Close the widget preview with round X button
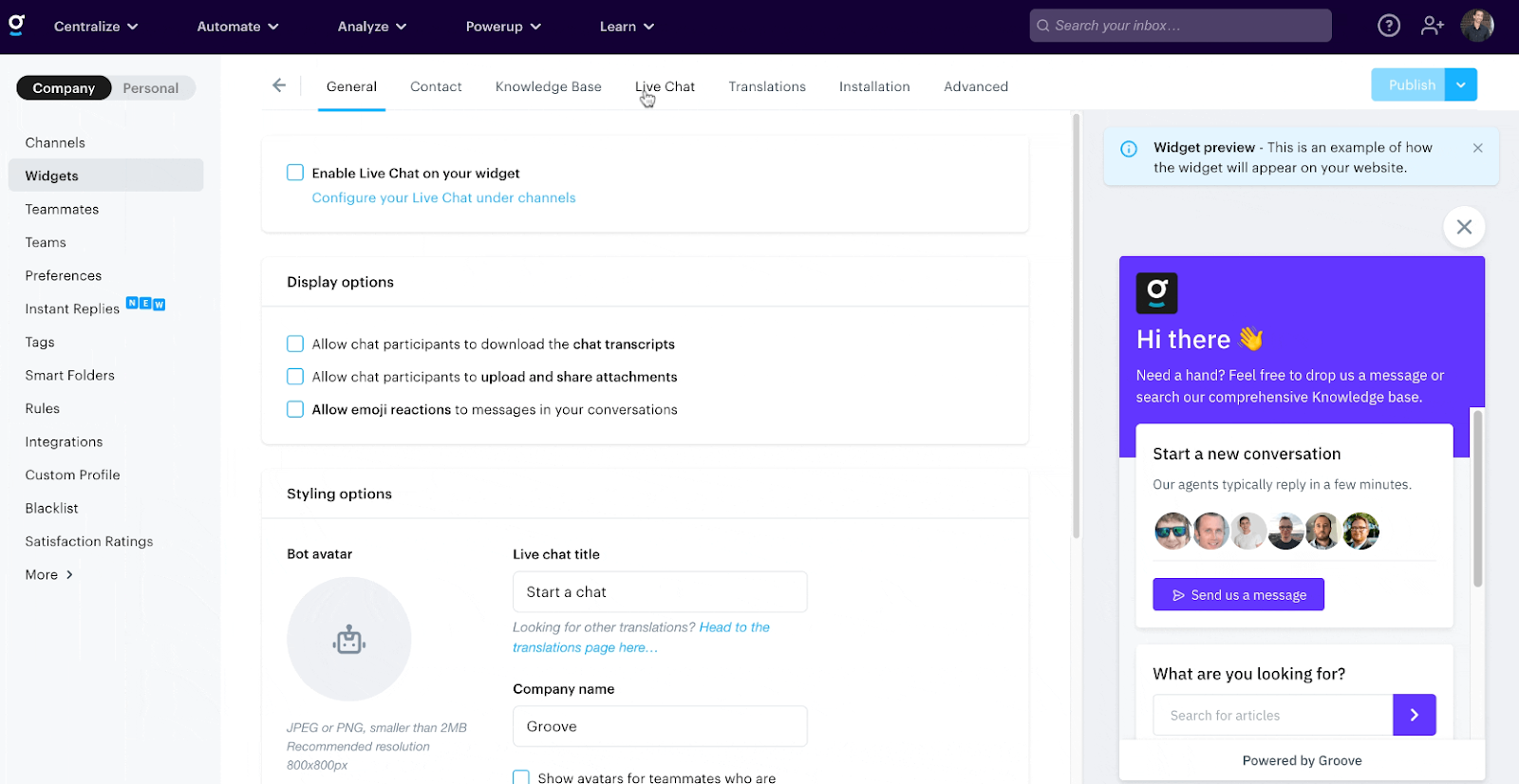 point(1463,227)
